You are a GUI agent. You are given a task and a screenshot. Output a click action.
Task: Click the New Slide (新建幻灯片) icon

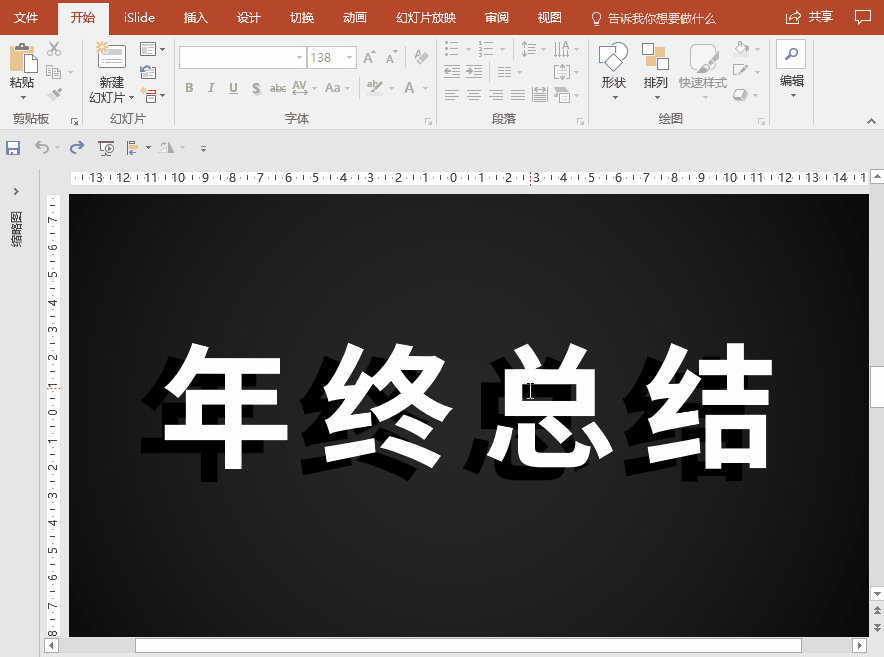click(111, 57)
